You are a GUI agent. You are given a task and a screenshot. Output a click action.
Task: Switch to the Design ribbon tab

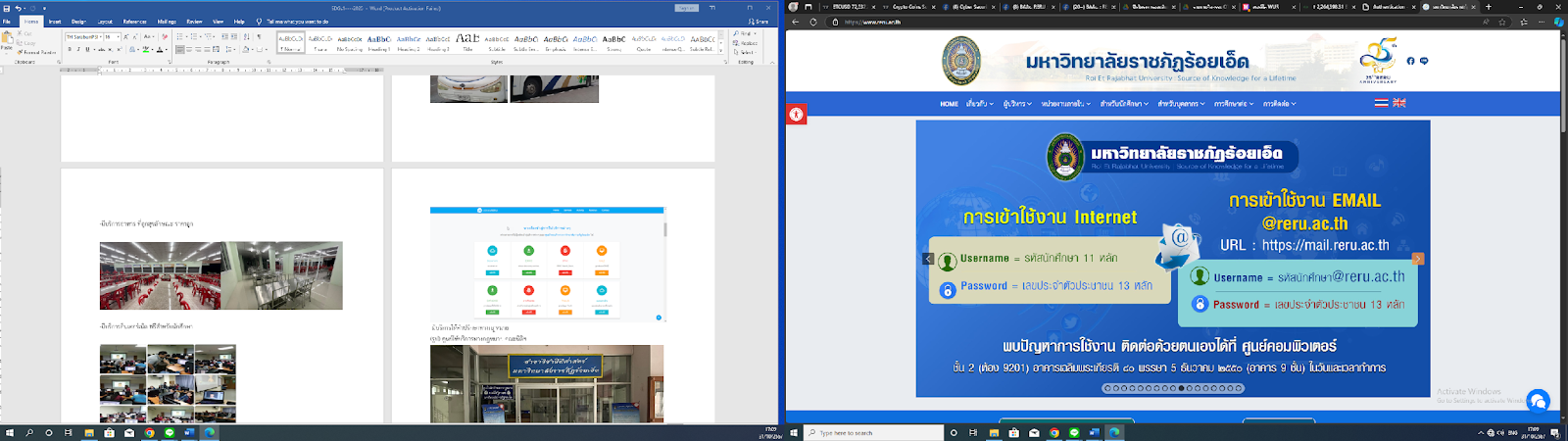pyautogui.click(x=78, y=22)
